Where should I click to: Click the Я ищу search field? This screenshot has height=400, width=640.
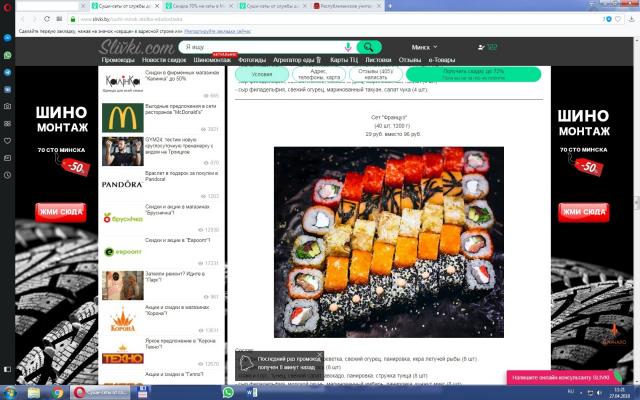[262, 47]
